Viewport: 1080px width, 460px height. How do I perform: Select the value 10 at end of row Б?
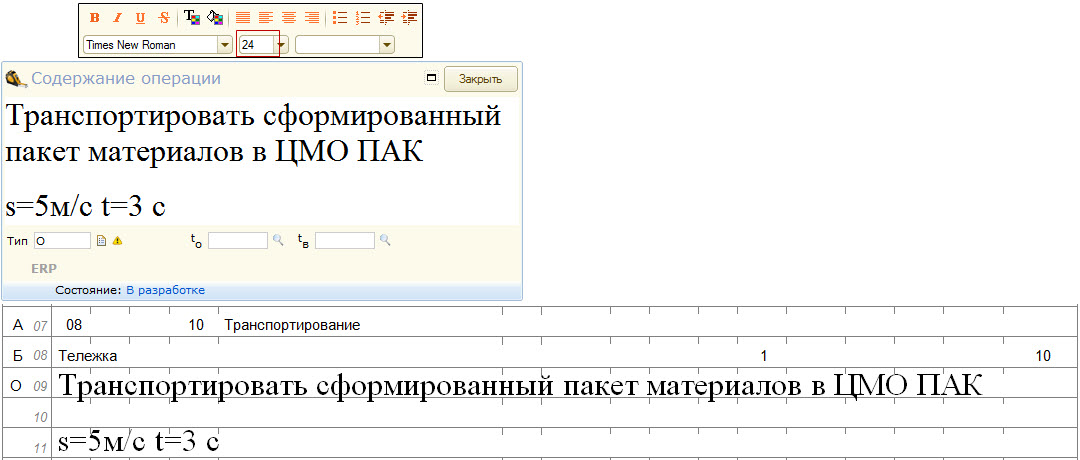pos(1043,356)
